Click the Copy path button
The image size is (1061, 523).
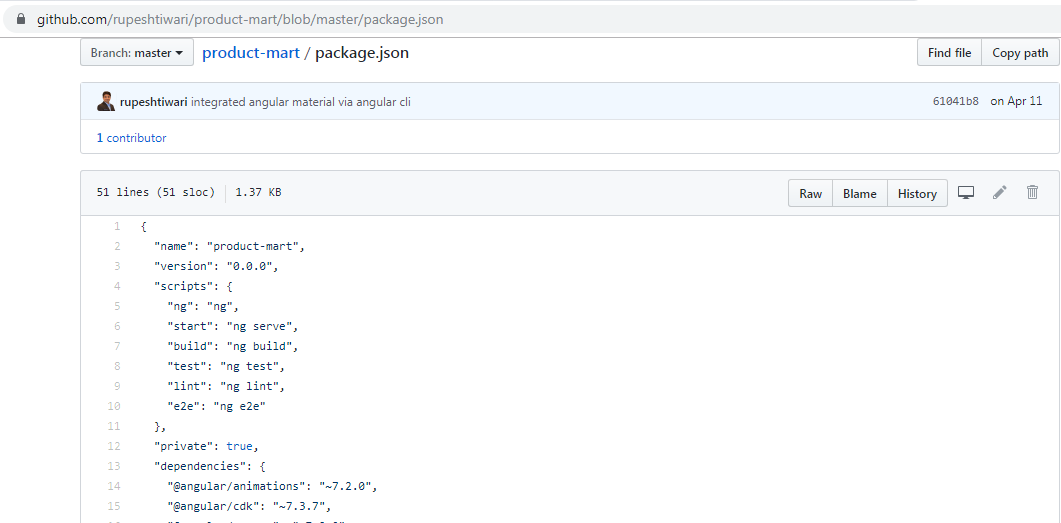1020,53
